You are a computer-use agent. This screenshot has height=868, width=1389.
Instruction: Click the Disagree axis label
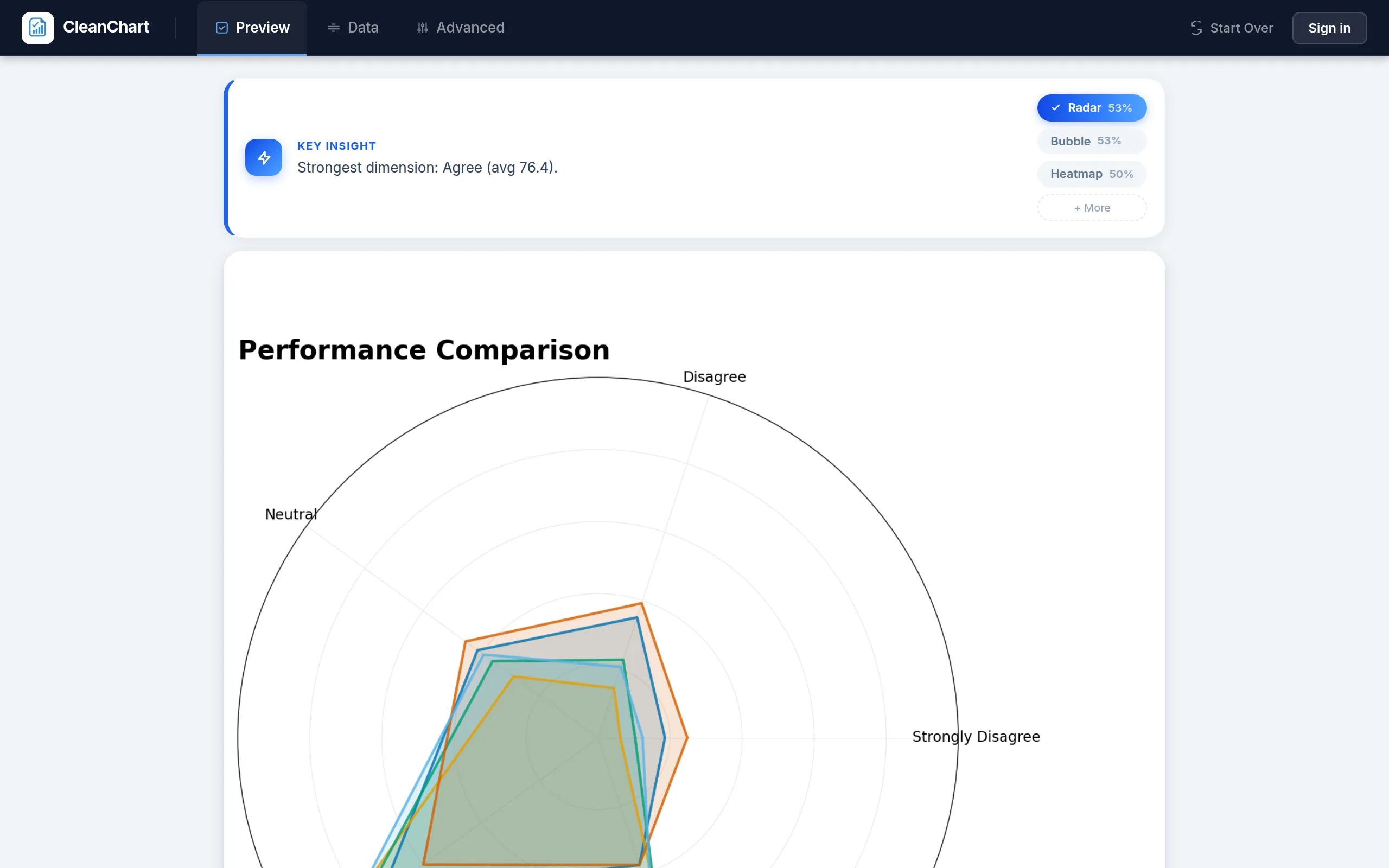(714, 377)
